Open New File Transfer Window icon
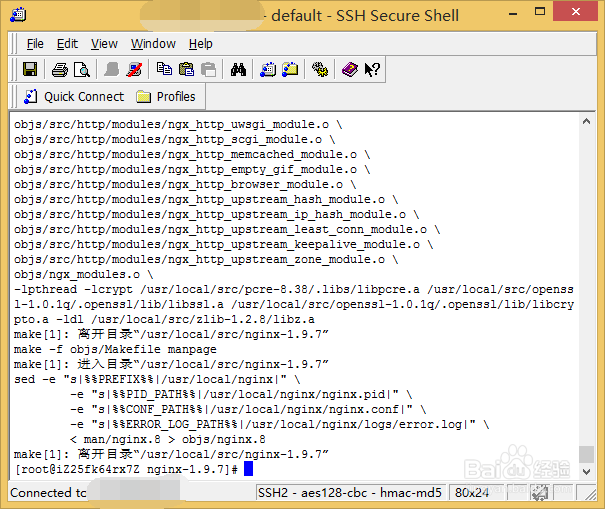Image resolution: width=605 pixels, height=509 pixels. click(290, 70)
